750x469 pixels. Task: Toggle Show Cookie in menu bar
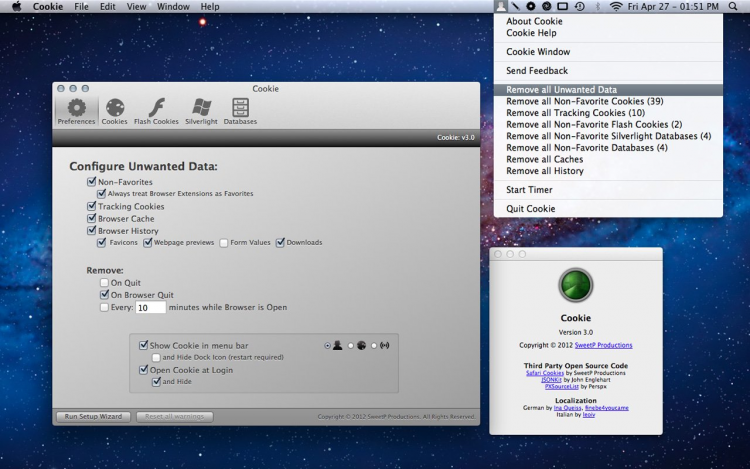(143, 345)
